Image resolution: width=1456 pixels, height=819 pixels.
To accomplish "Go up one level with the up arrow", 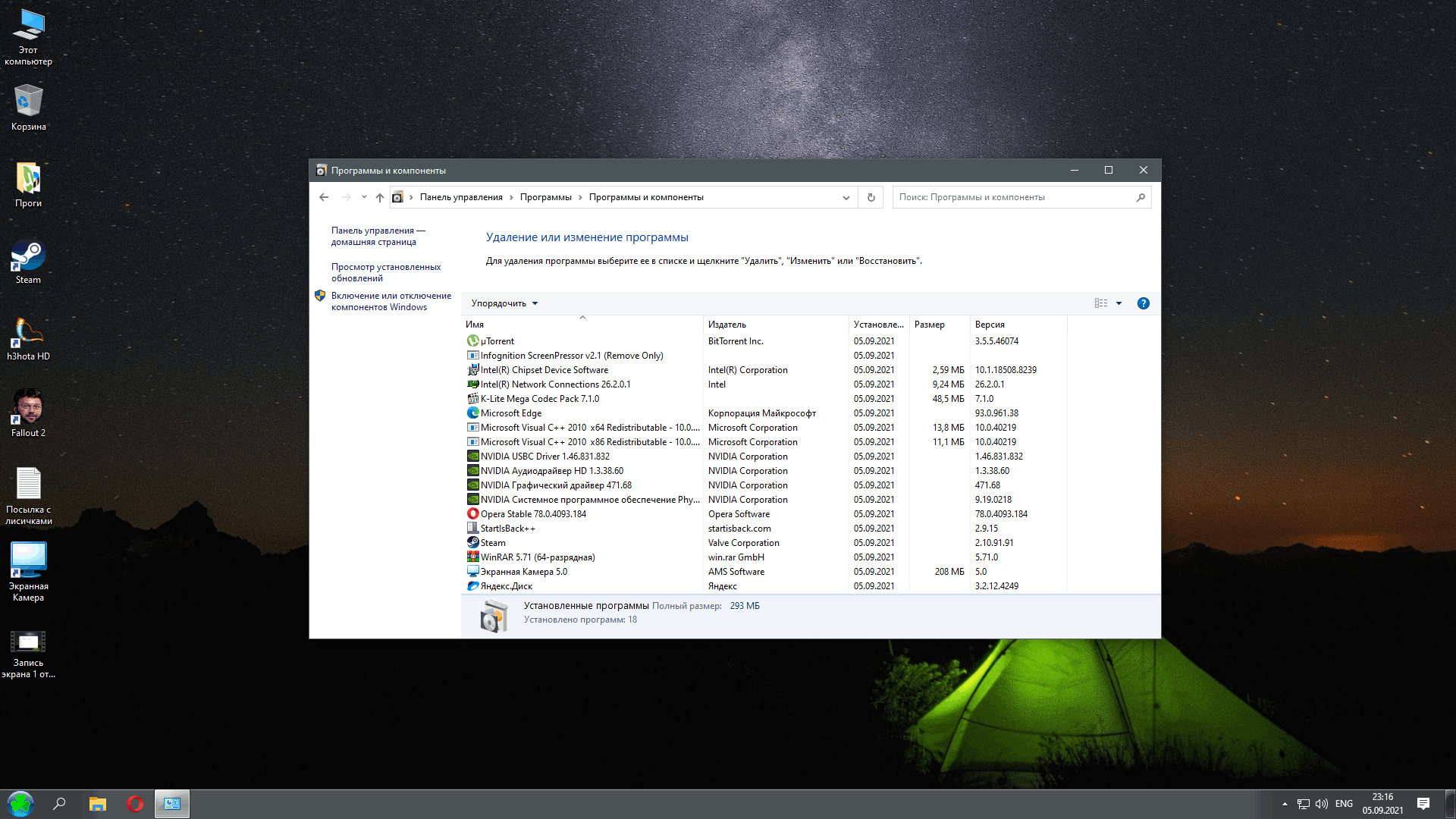I will point(380,197).
